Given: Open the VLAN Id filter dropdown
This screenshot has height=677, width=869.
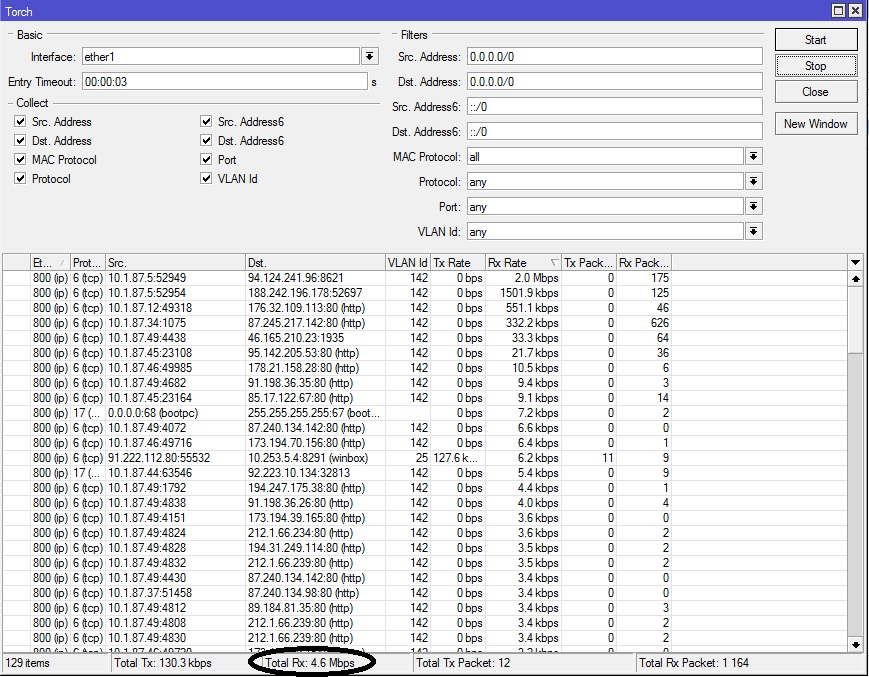Looking at the screenshot, I should click(753, 232).
